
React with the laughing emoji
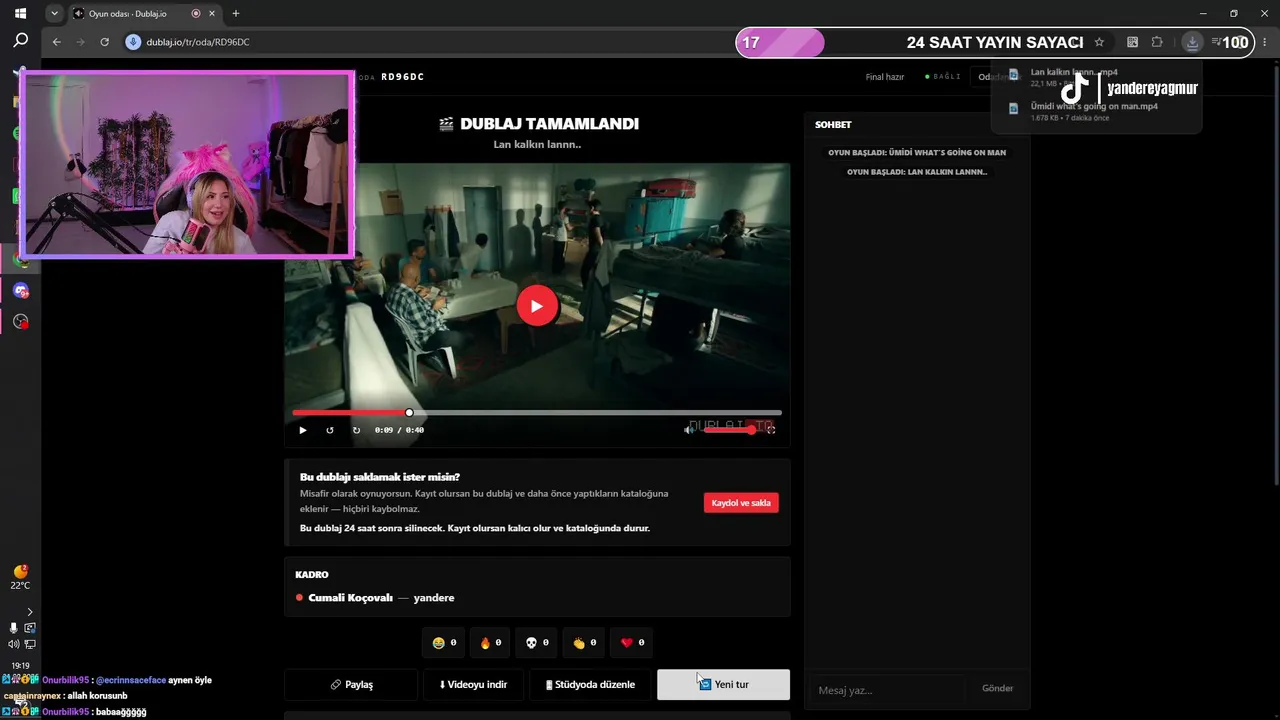coord(445,643)
